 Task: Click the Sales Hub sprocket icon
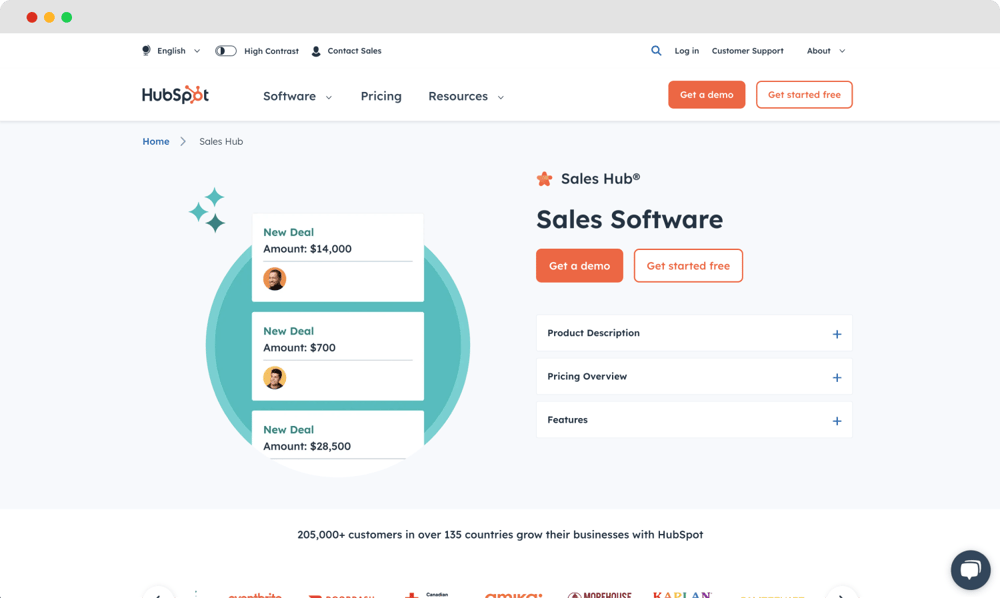point(545,178)
